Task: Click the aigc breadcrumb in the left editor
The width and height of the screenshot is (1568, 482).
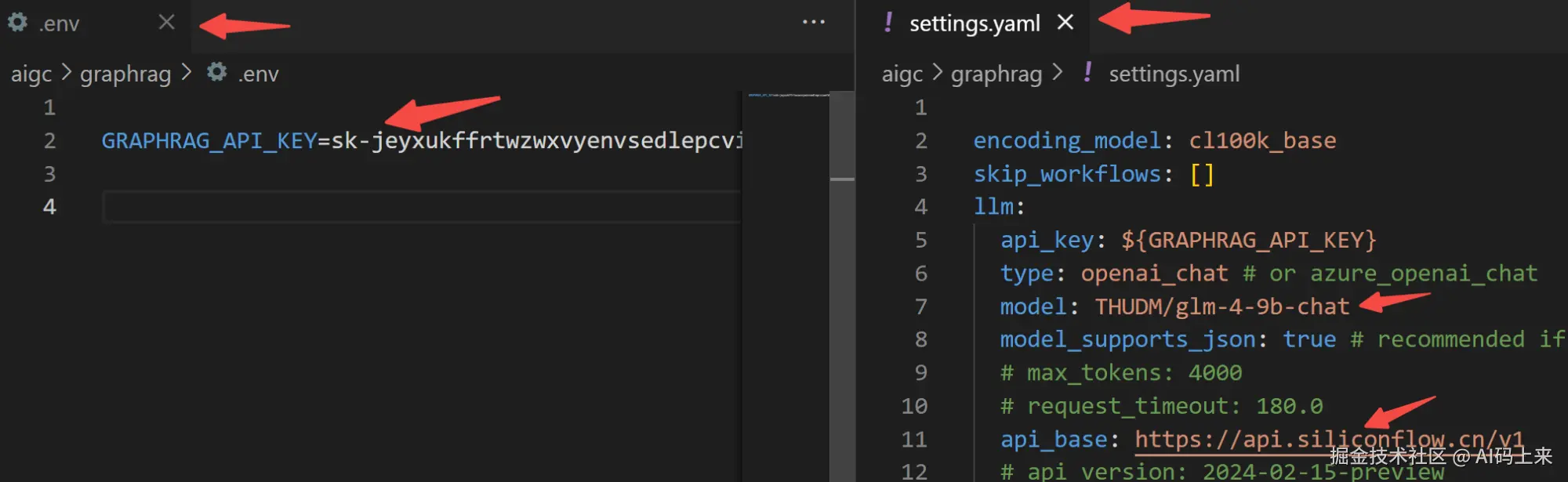Action: [31, 74]
